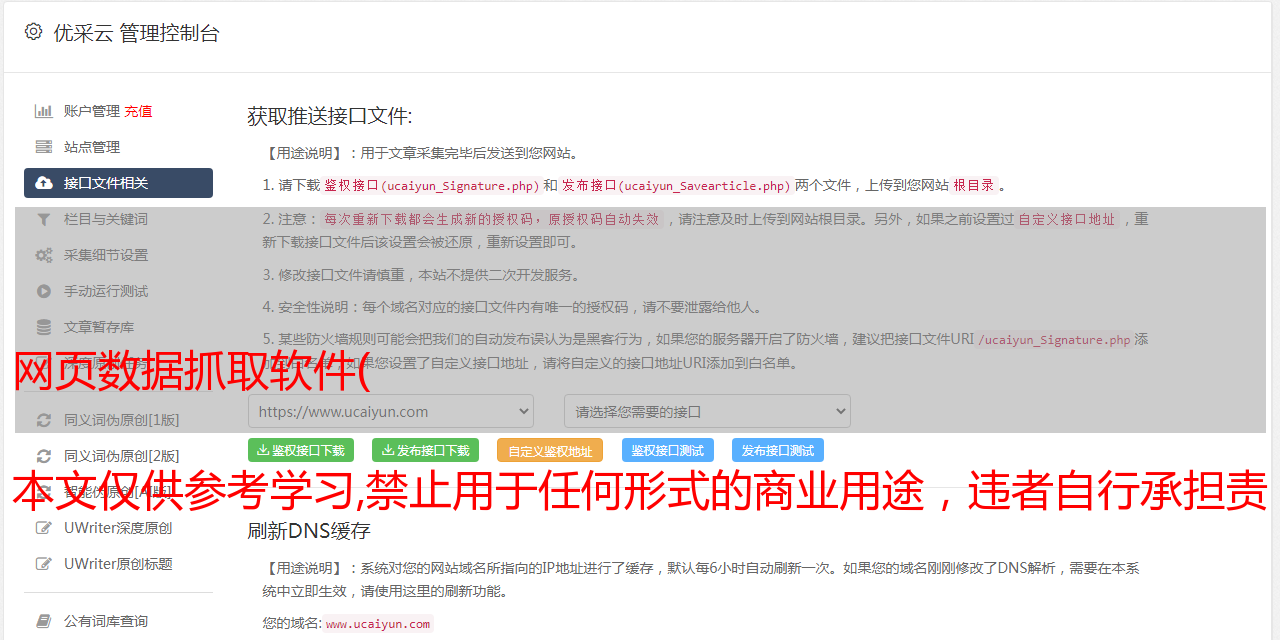Image resolution: width=1280 pixels, height=640 pixels.
Task: Click the gear icon beside 优采云 管理控制台
Action: pyautogui.click(x=33, y=32)
